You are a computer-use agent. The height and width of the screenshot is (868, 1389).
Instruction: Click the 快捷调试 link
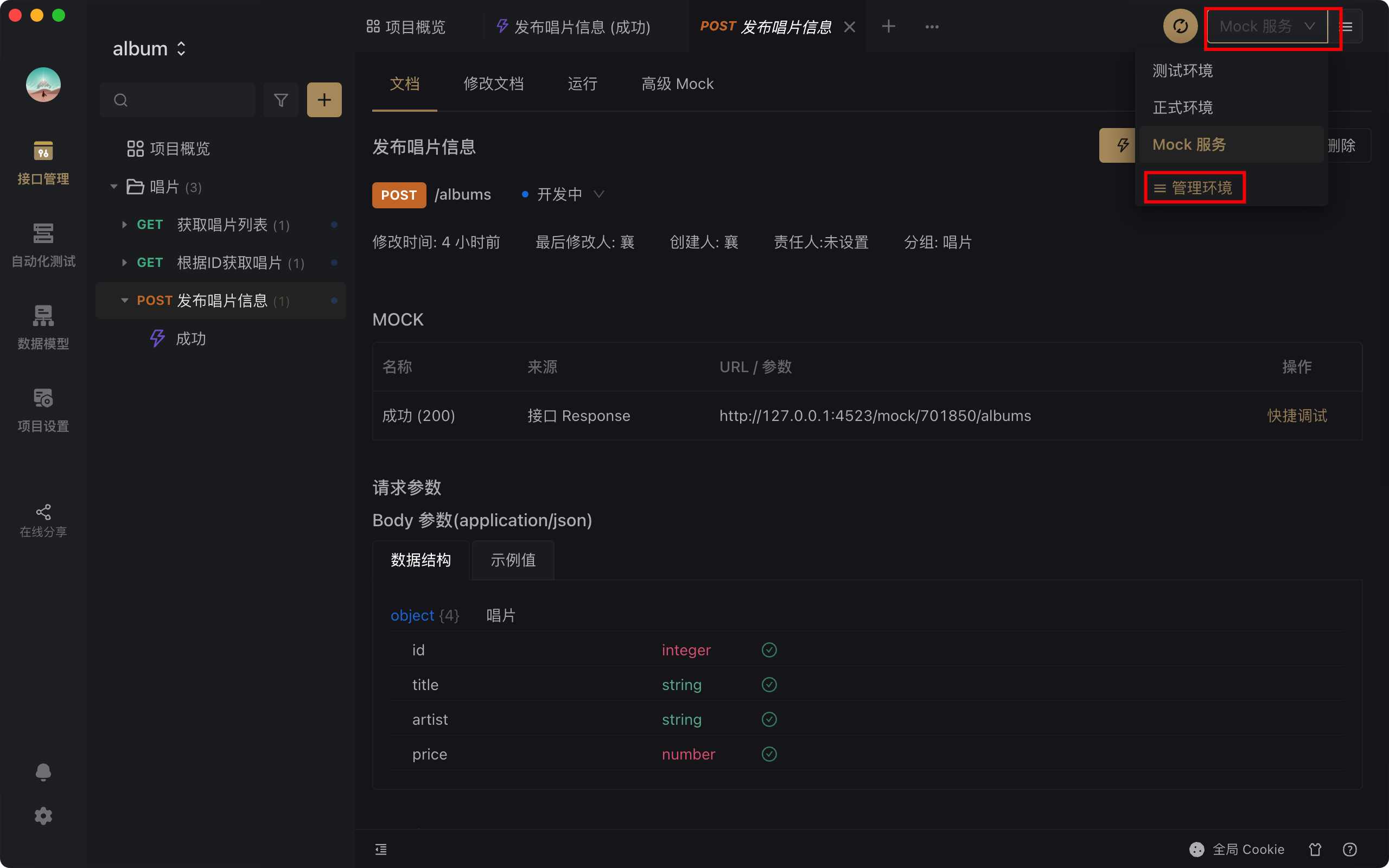tap(1297, 415)
